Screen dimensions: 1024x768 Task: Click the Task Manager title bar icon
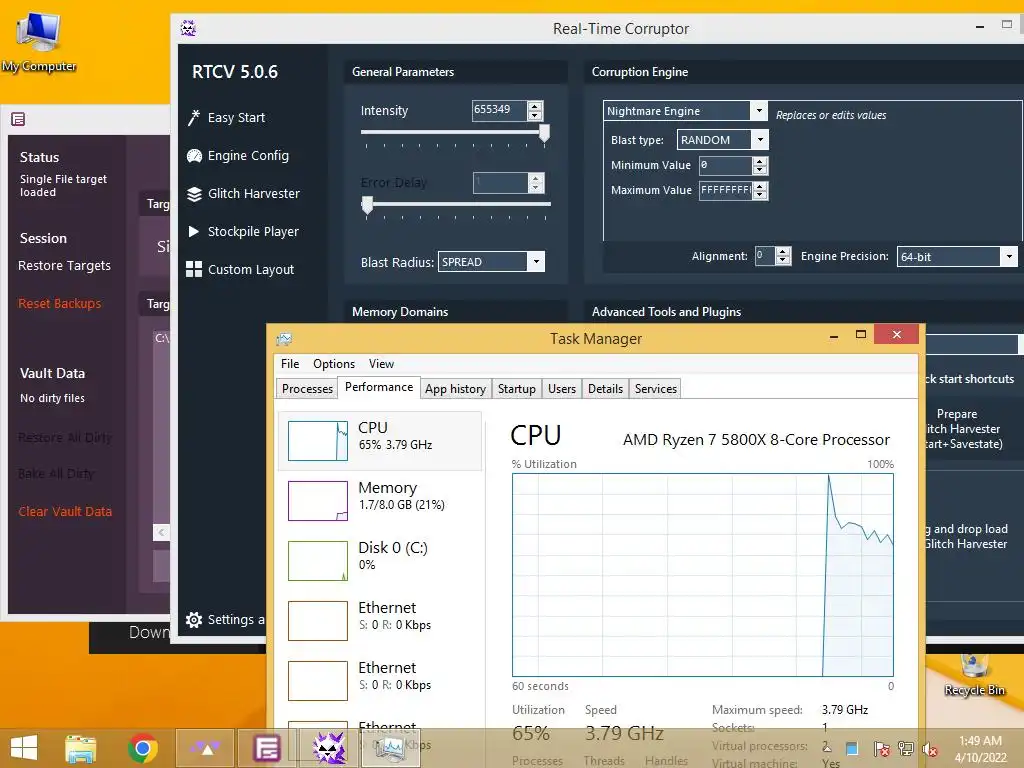point(284,339)
